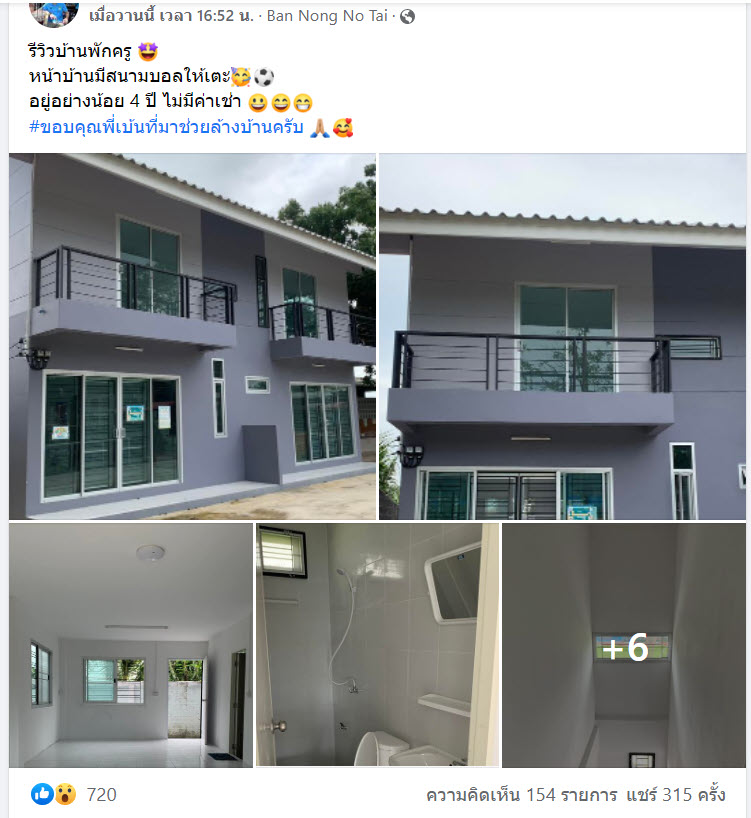
Task: Click the soccer ball emoji in caption
Action: point(264,77)
